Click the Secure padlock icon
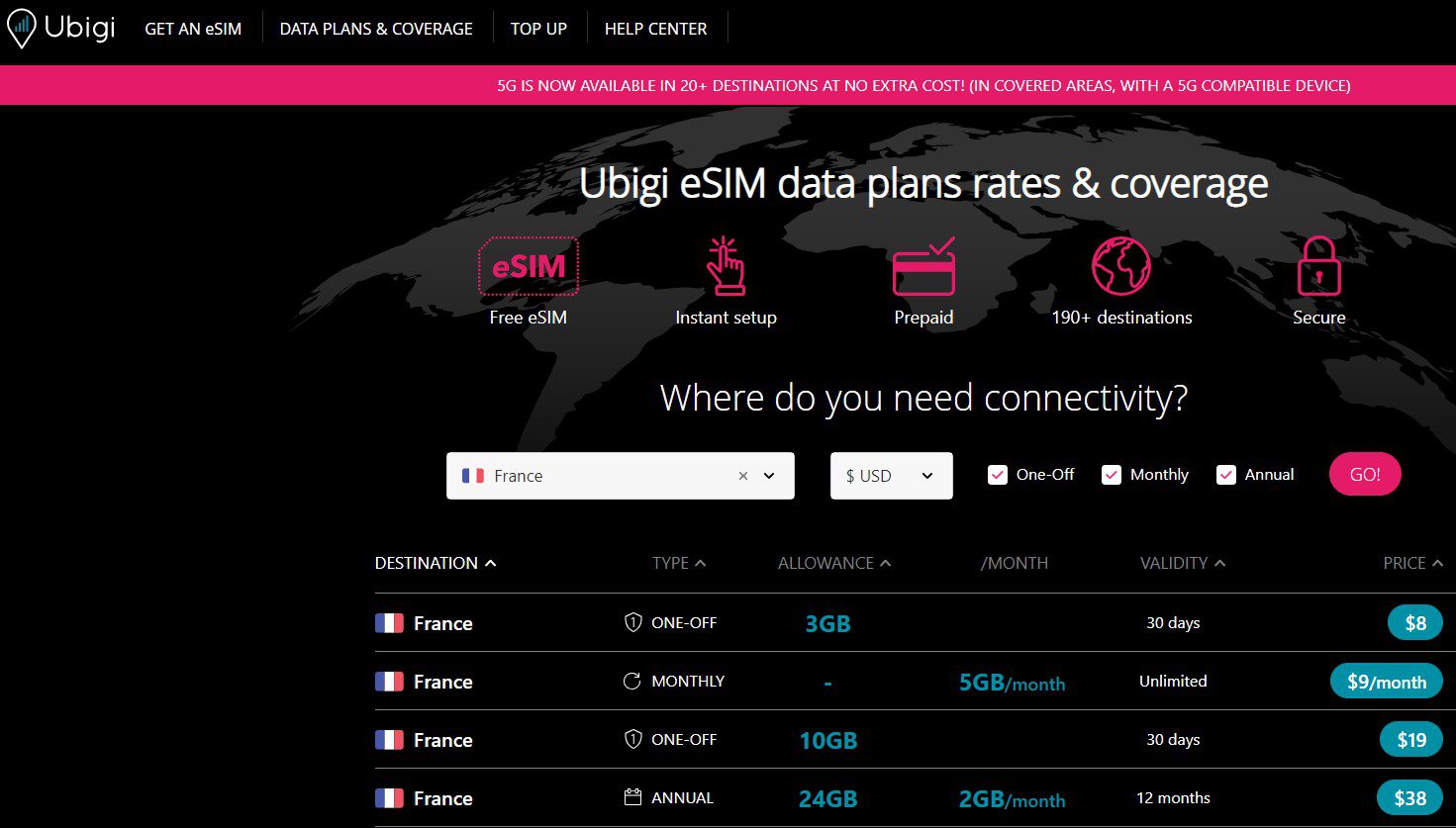 tap(1319, 265)
